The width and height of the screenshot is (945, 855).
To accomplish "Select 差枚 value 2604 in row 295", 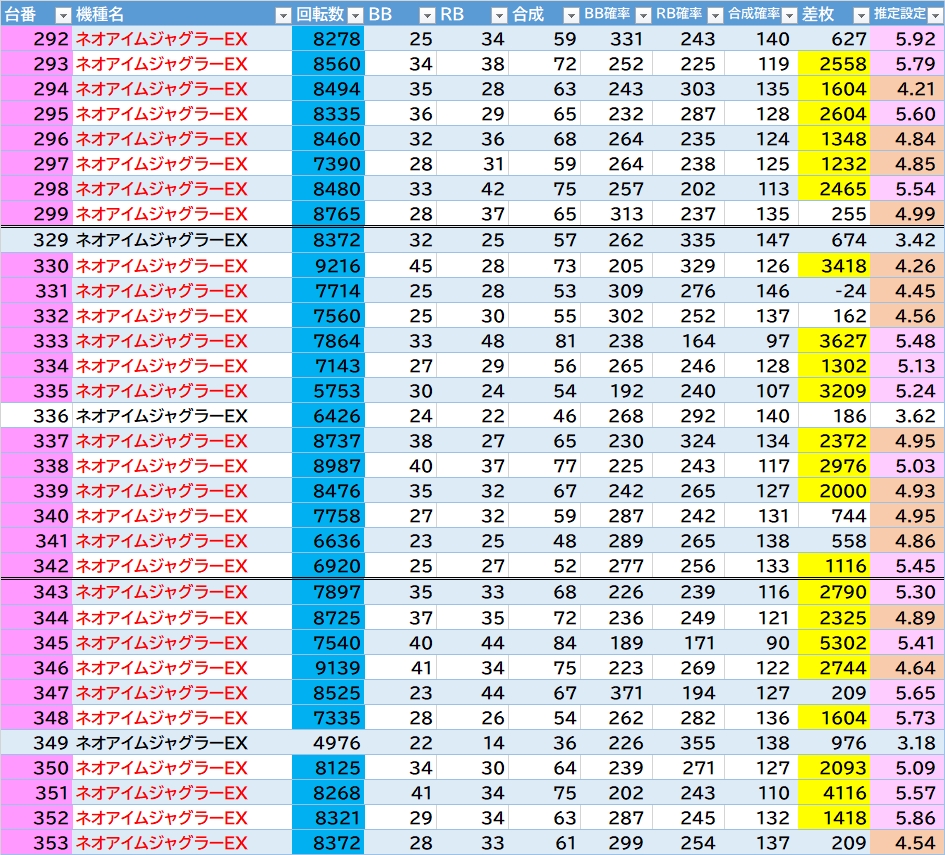I will 834,114.
